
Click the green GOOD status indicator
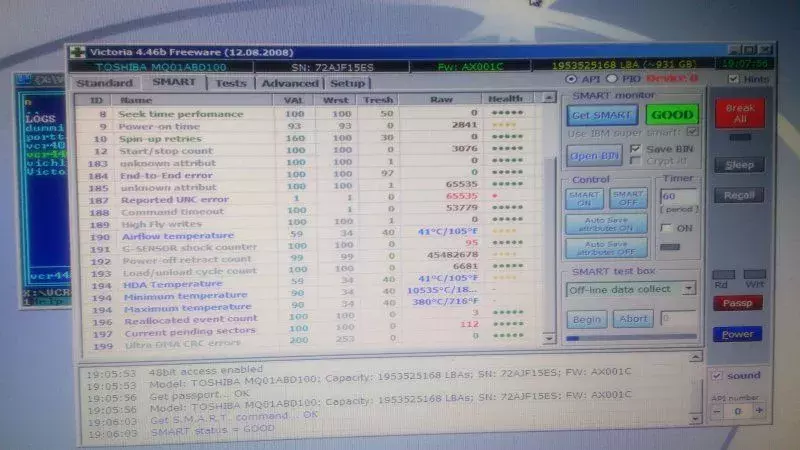point(672,114)
